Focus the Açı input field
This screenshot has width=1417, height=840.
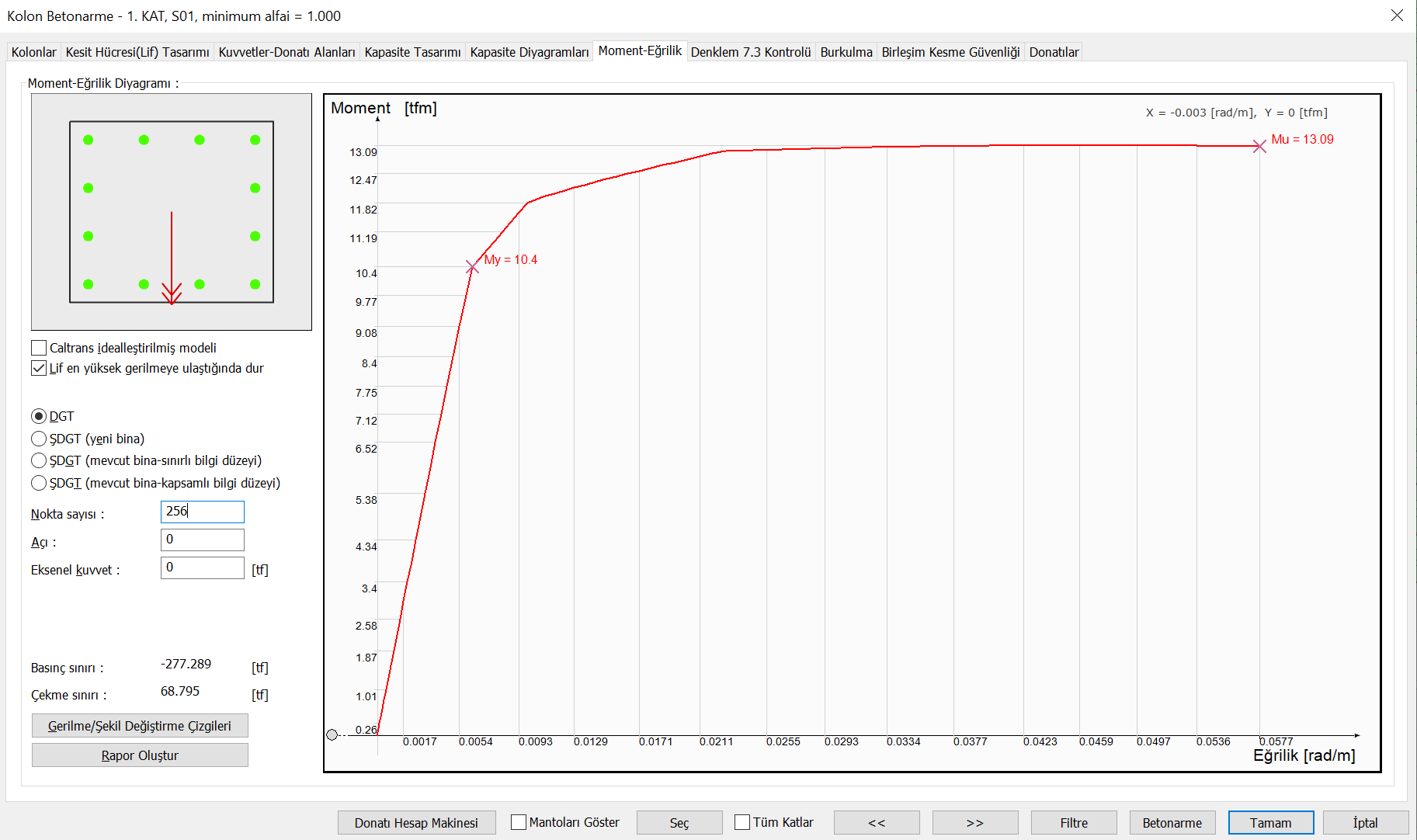[203, 540]
